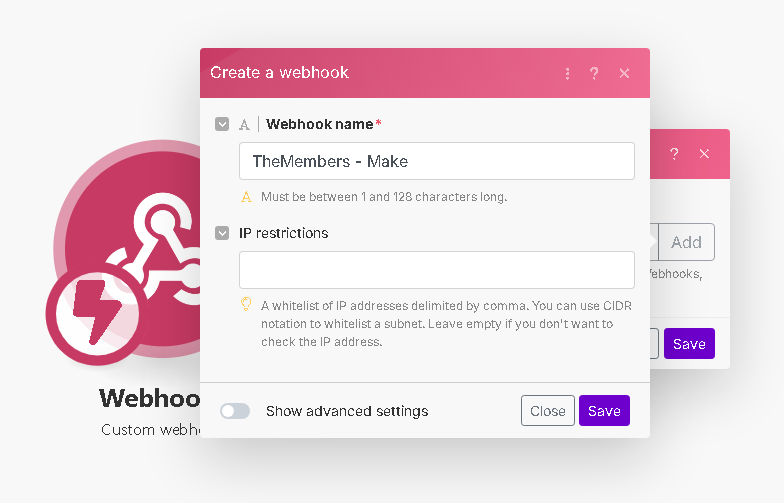Click the IP restrictions input field
Screen dimensions: 784x503
click(x=437, y=270)
